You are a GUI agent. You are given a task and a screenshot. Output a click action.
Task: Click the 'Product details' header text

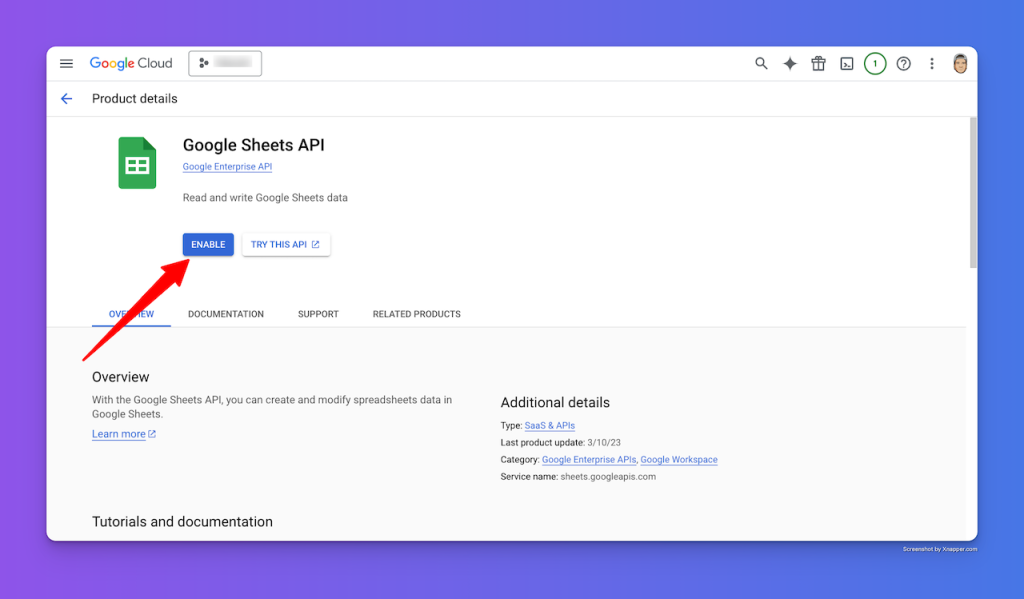(135, 99)
